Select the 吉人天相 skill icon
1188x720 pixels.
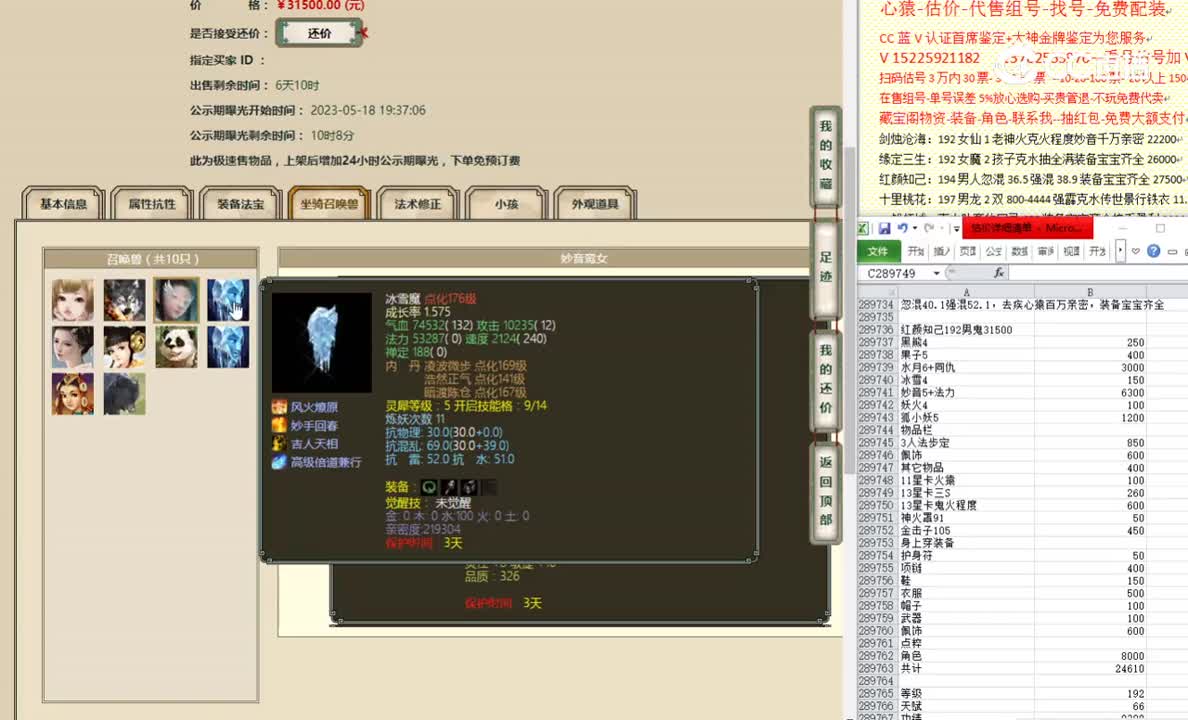(279, 443)
